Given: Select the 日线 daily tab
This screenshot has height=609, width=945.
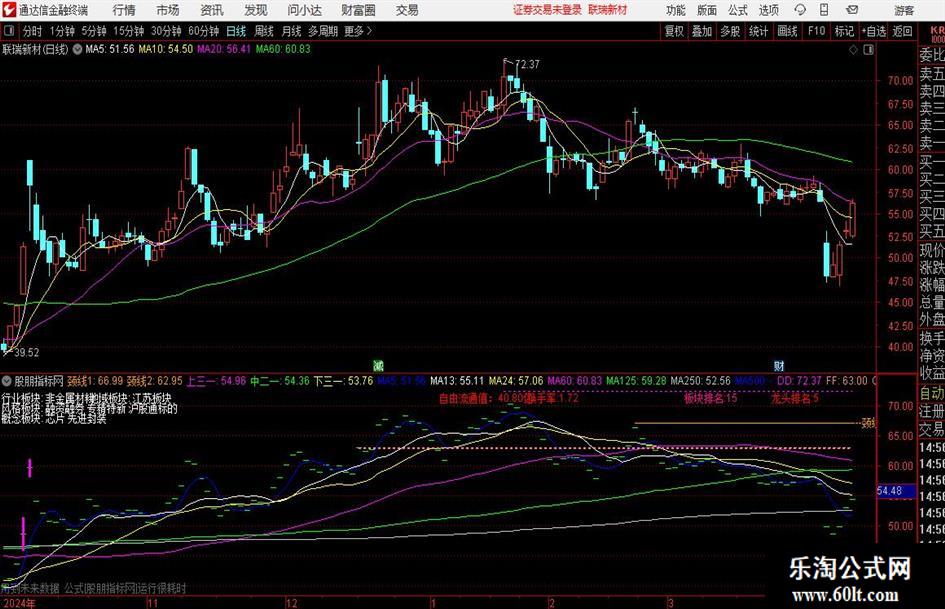Looking at the screenshot, I should (236, 31).
